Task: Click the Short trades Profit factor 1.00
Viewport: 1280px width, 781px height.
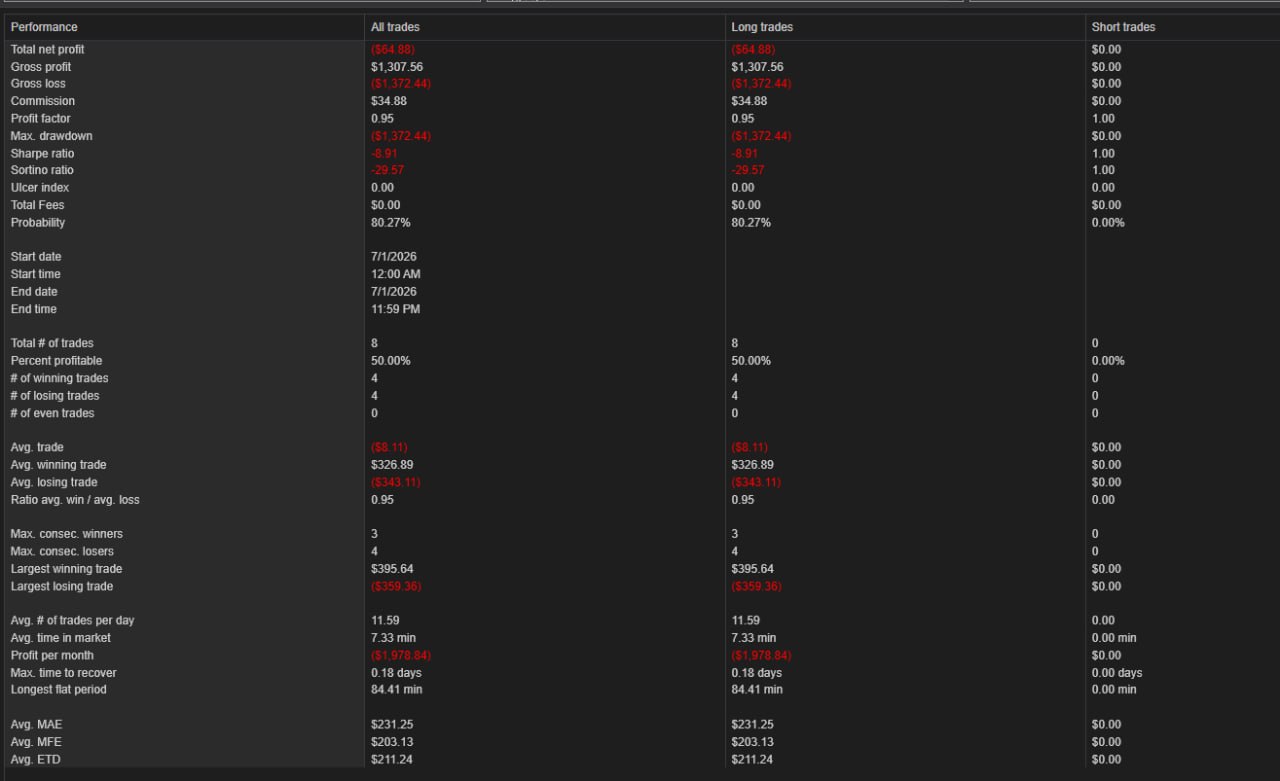Action: [x=1103, y=119]
